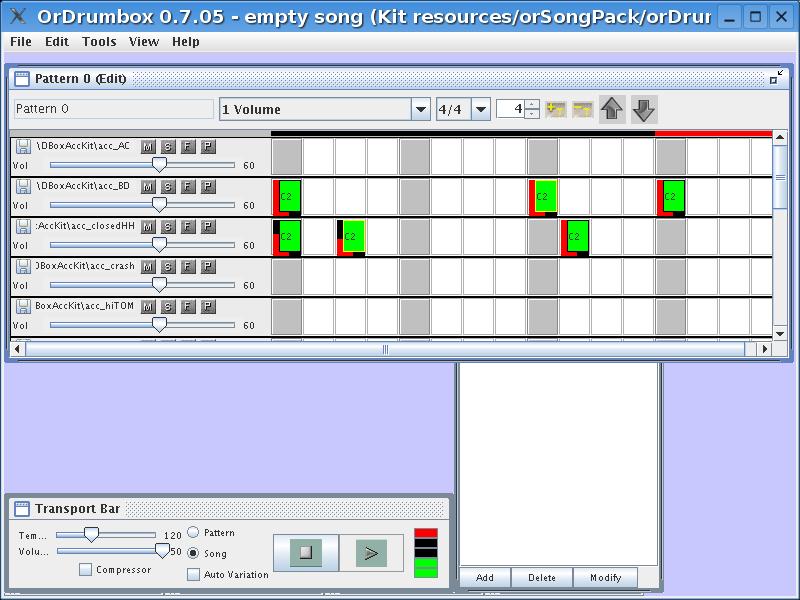Click the move track up arrow icon
800x600 pixels.
point(612,109)
